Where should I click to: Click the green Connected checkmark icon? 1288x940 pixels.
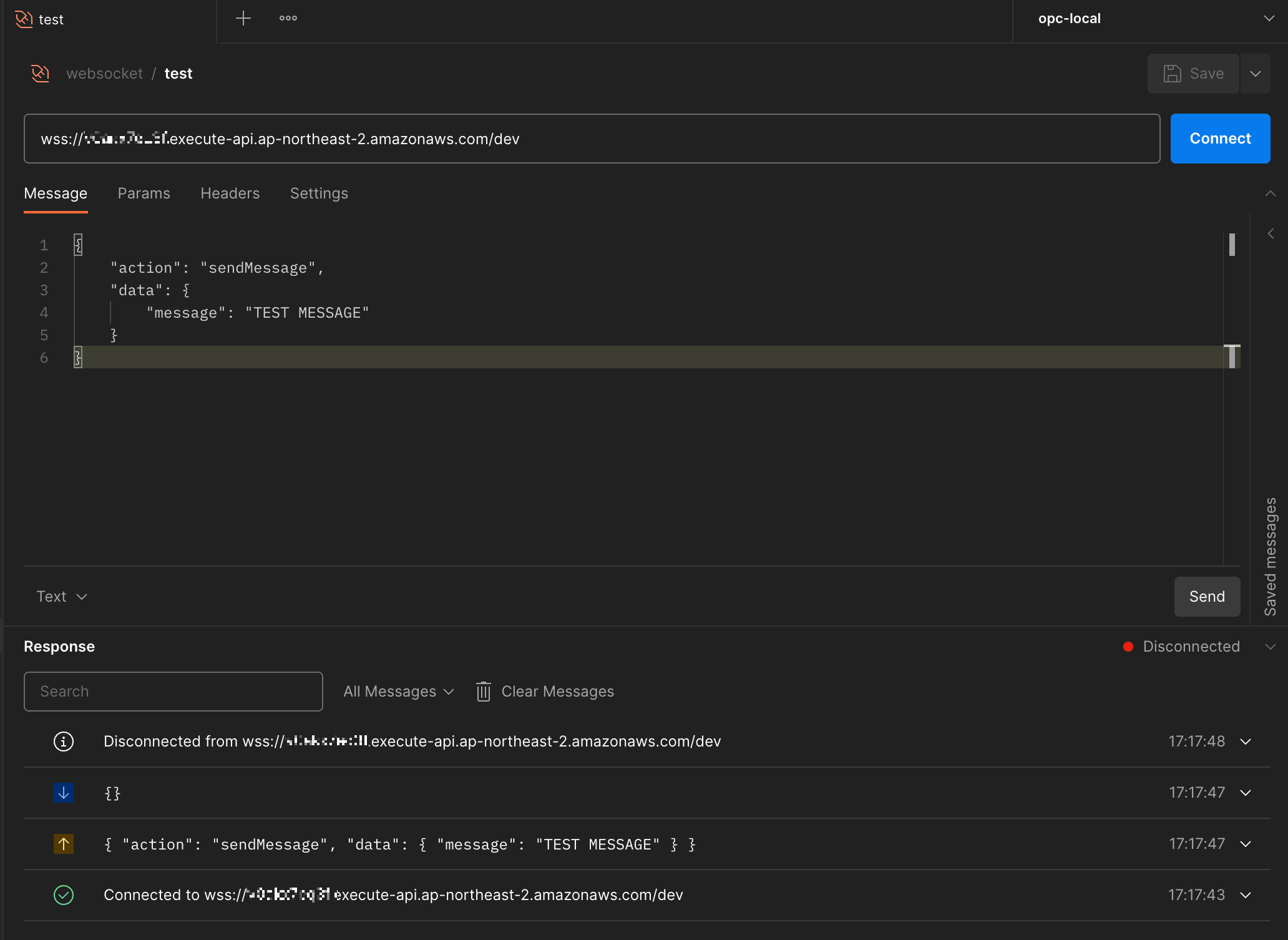[64, 895]
